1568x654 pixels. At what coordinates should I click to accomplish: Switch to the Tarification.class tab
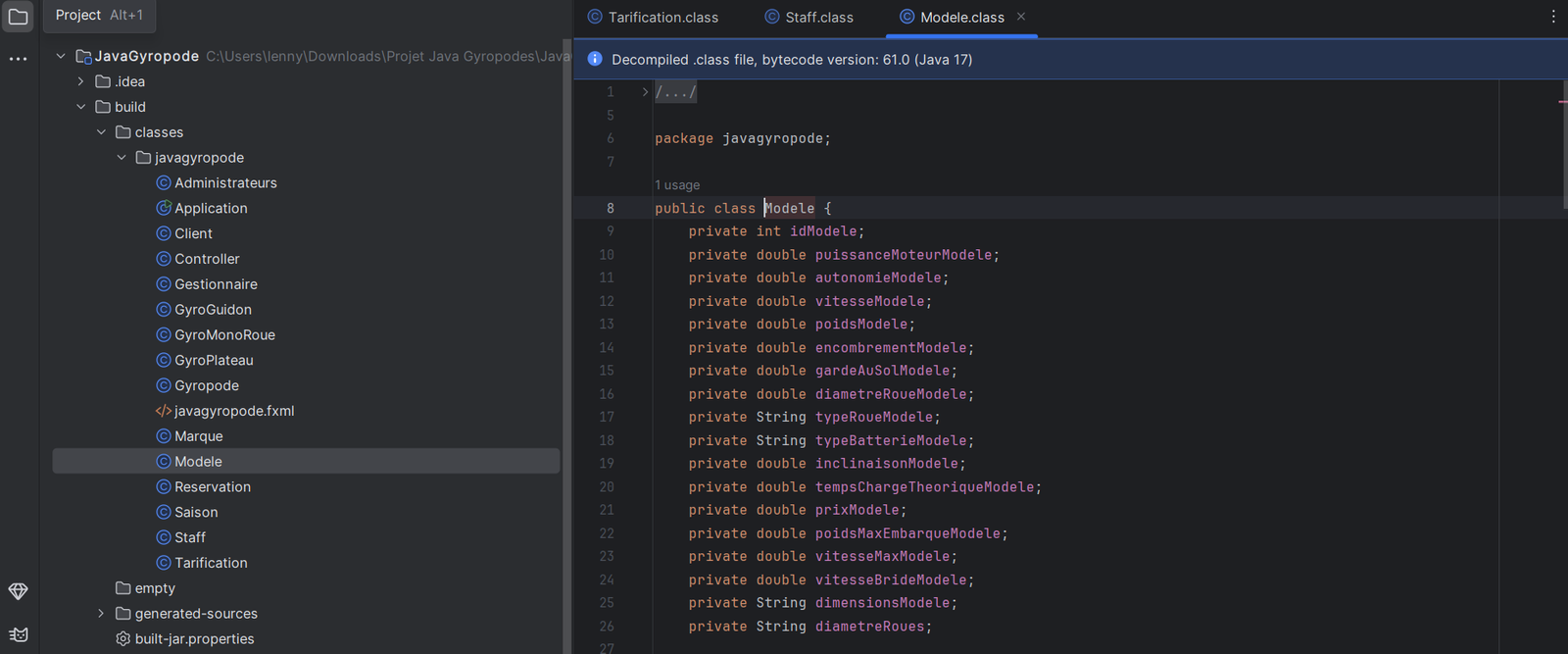click(x=662, y=18)
